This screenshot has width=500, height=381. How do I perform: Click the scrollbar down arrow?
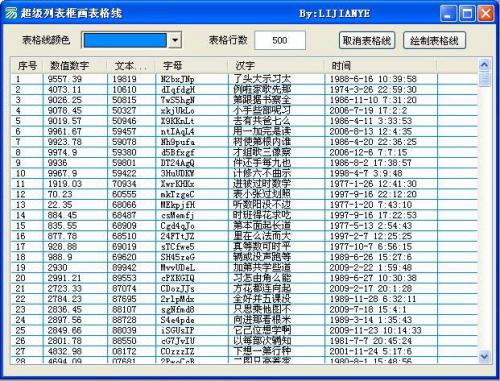click(x=484, y=357)
